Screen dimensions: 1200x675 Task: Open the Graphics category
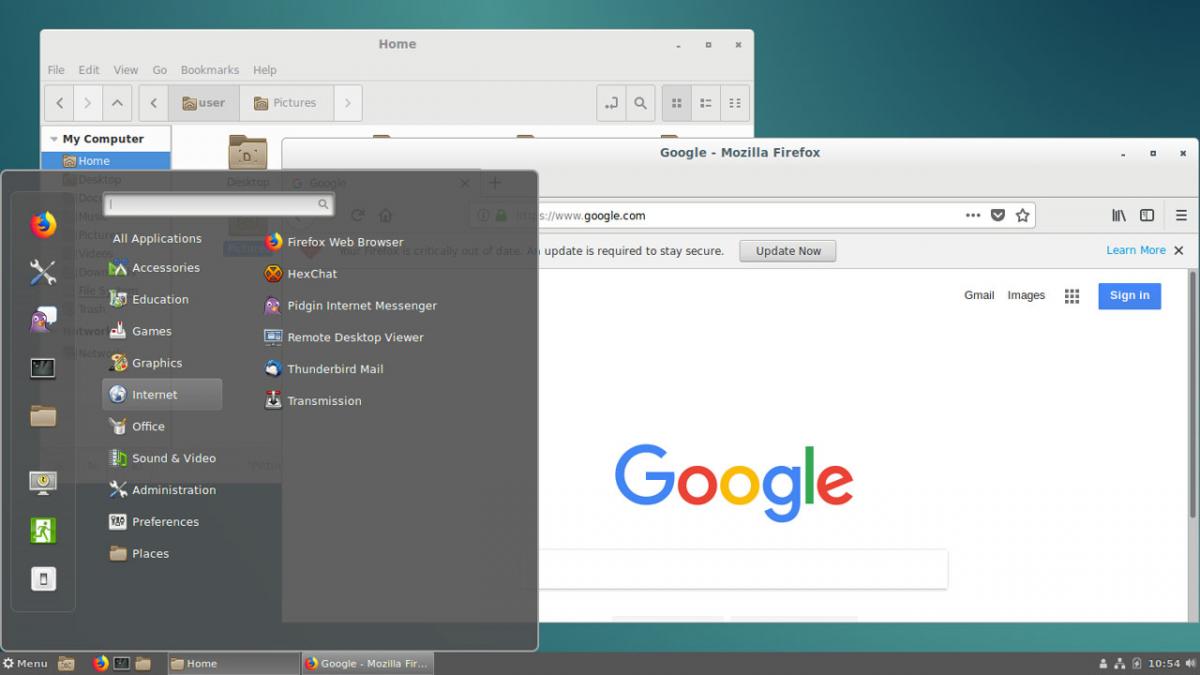coord(162,363)
